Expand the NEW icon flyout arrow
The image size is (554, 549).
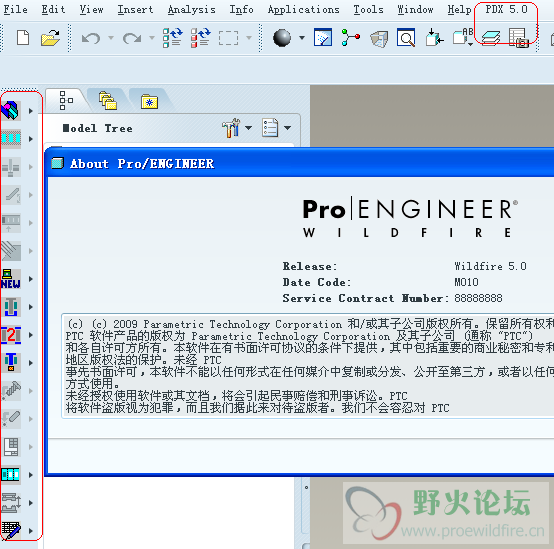(31, 279)
